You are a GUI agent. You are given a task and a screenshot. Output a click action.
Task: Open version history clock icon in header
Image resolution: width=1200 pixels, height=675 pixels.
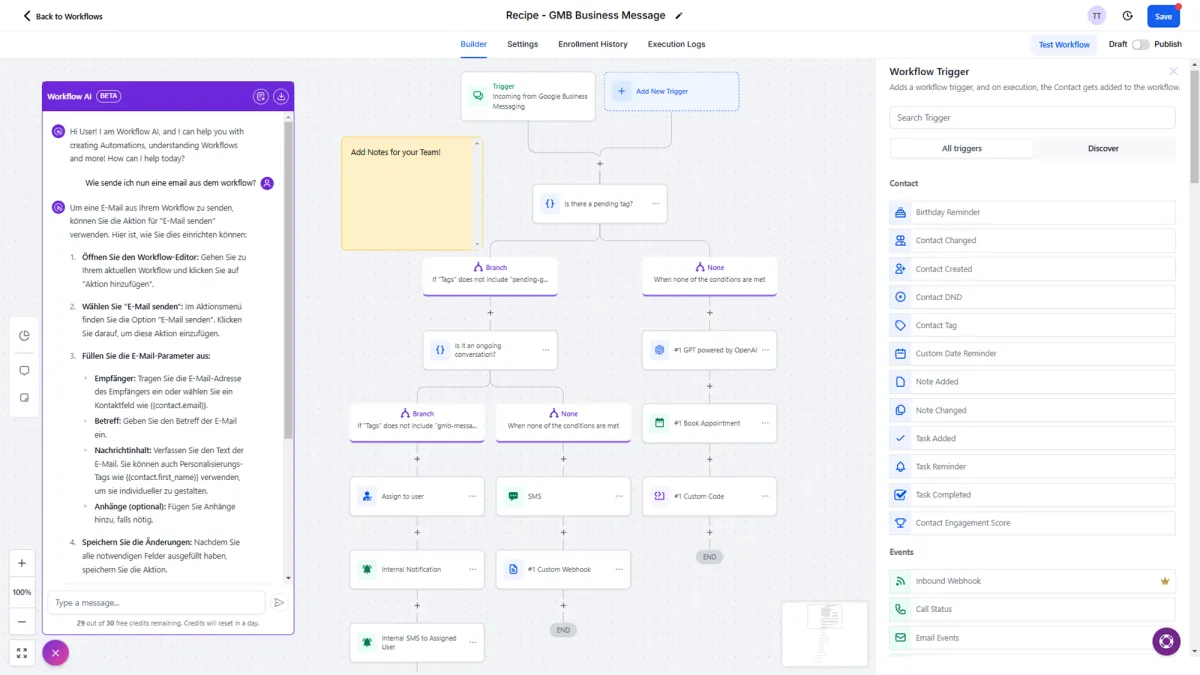(1128, 16)
